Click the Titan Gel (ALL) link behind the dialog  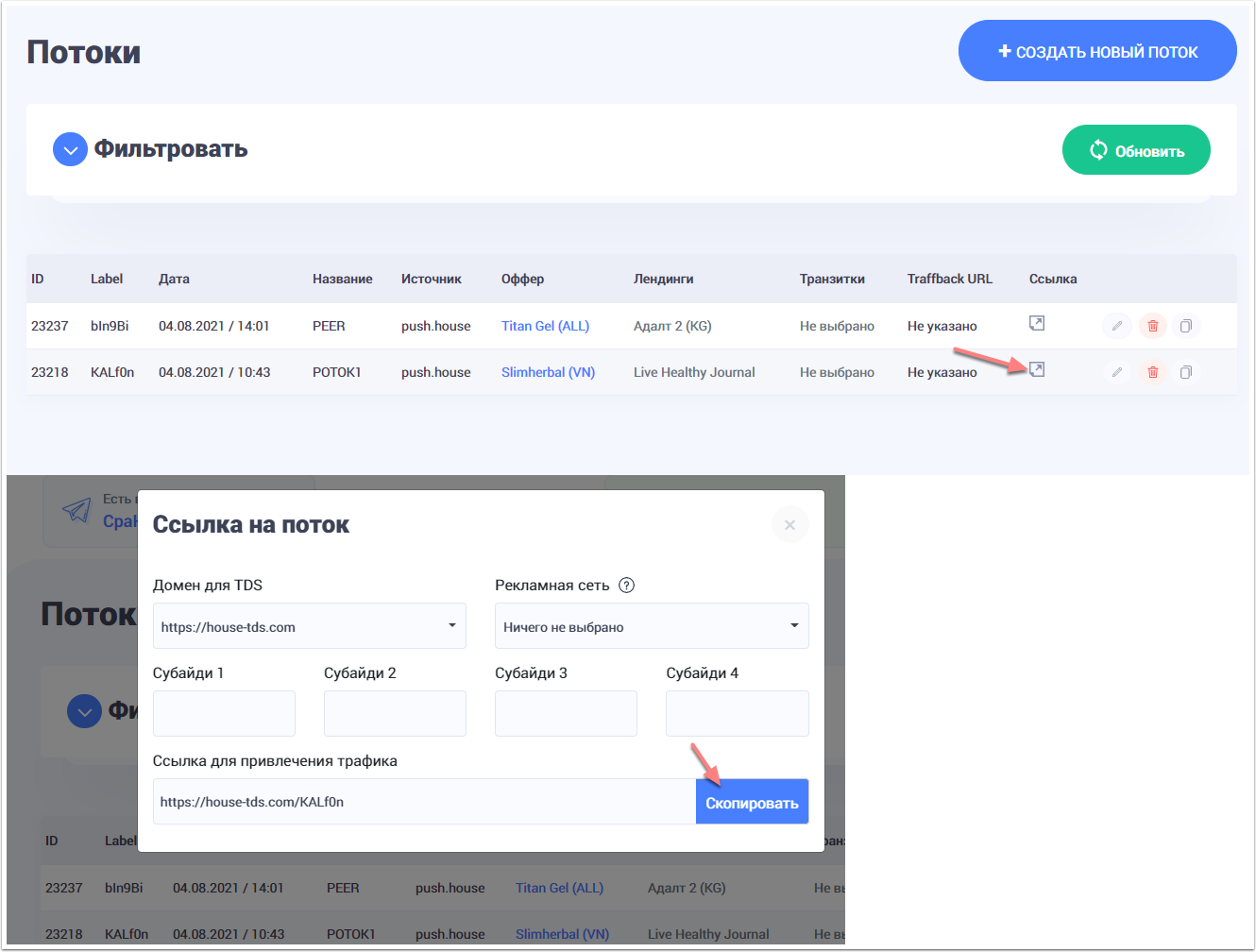click(559, 888)
